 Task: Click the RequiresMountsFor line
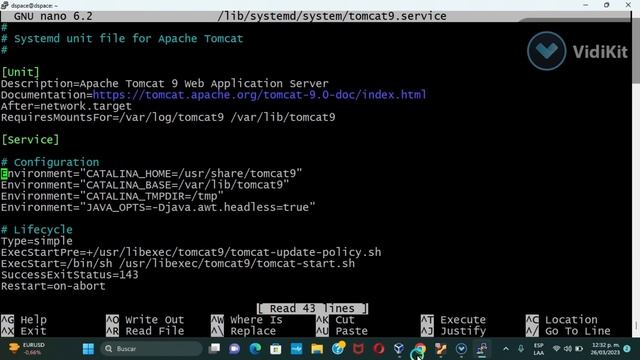[168, 118]
